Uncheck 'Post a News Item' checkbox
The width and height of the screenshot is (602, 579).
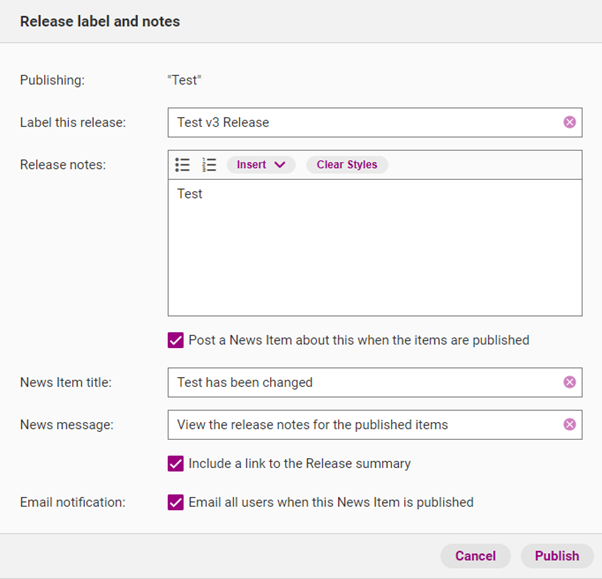[176, 340]
